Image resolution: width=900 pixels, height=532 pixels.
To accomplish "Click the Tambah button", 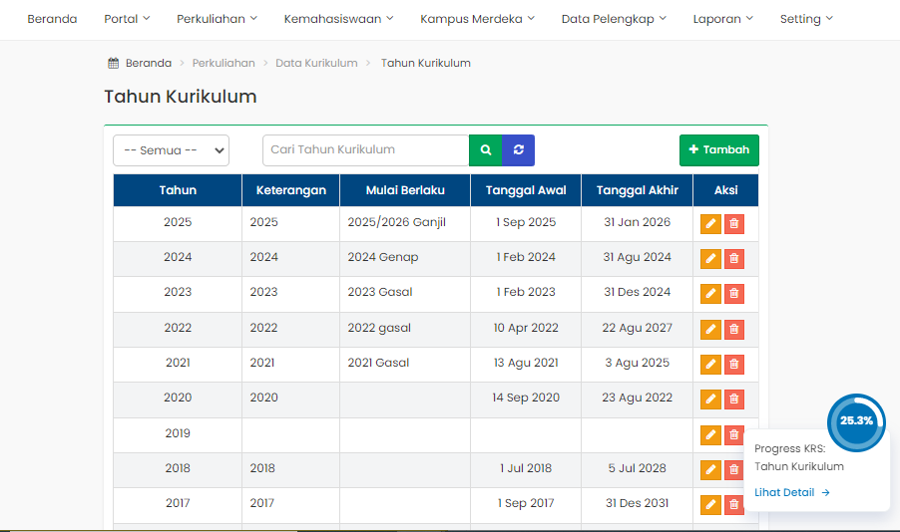I will [719, 150].
